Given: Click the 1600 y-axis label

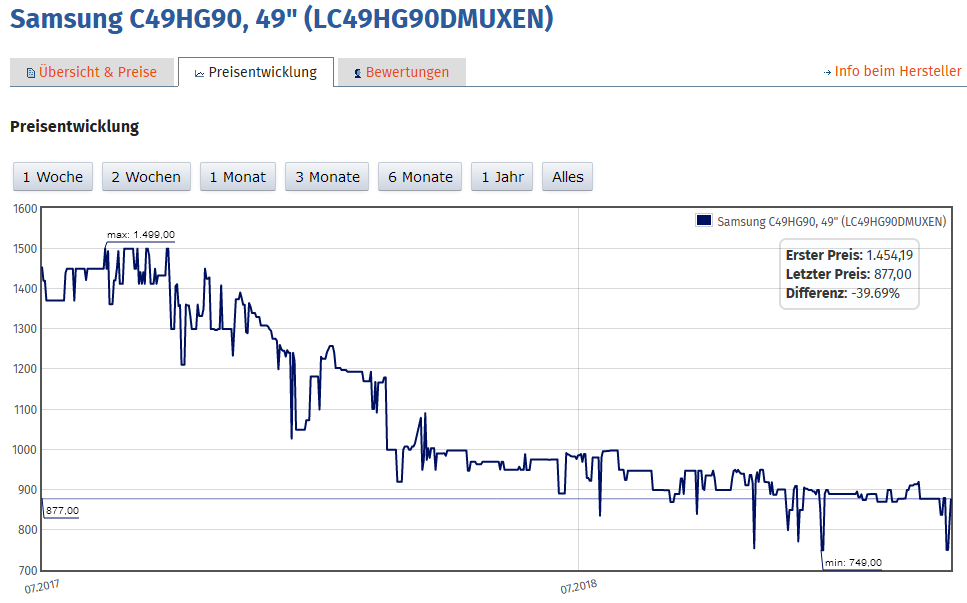Looking at the screenshot, I should pyautogui.click(x=25, y=208).
